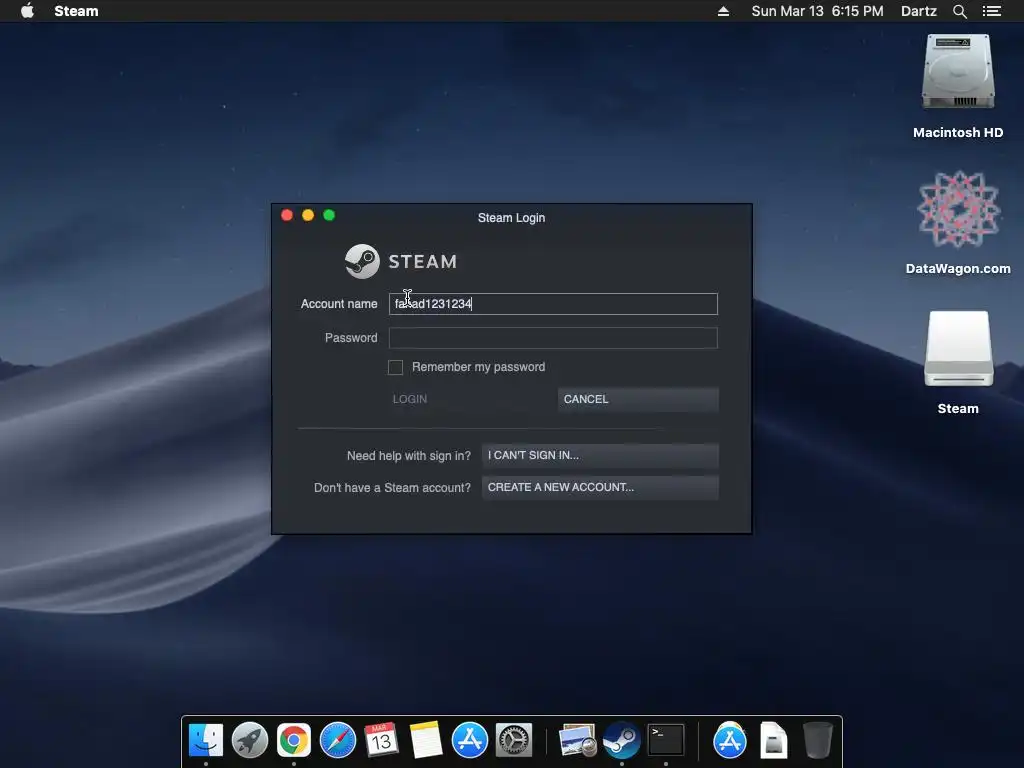Open the Dartz user menu
The width and height of the screenshot is (1024, 768).
[x=918, y=11]
